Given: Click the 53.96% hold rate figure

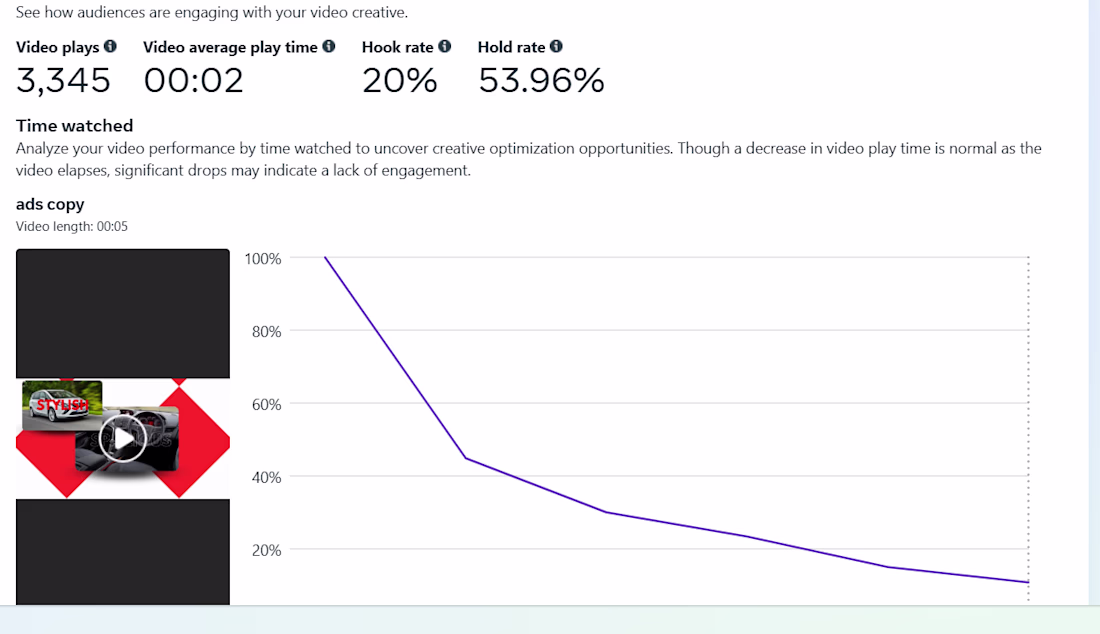Looking at the screenshot, I should [x=541, y=80].
